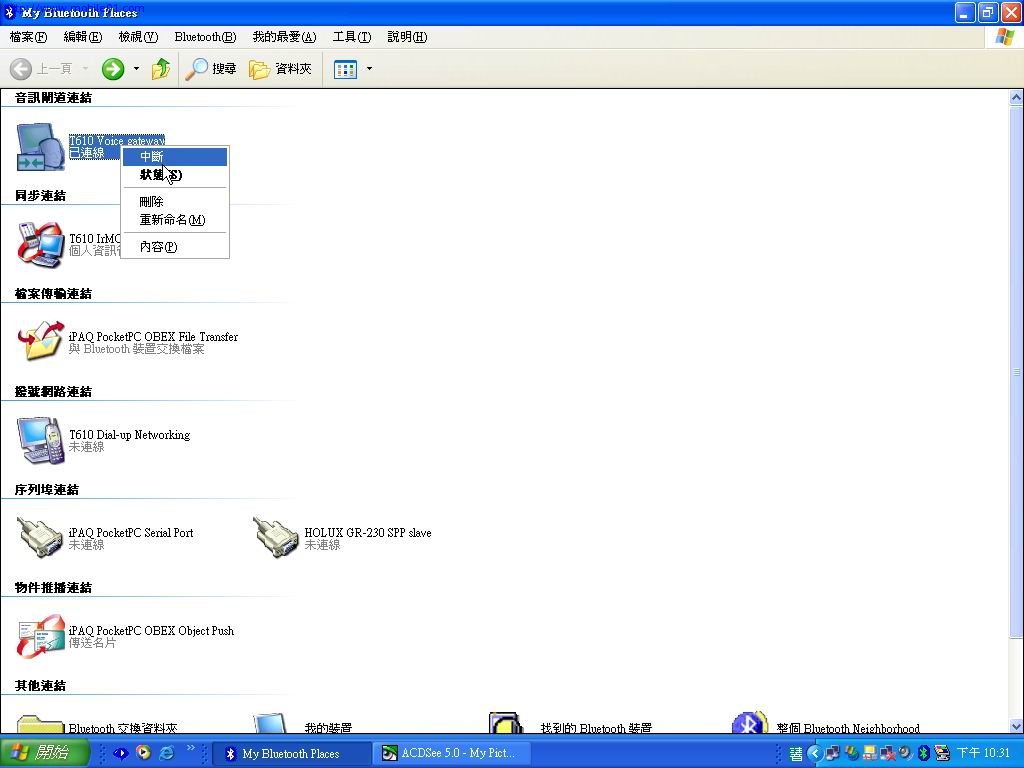The width and height of the screenshot is (1024, 768).
Task: Click the Views icon in toolbar
Action: click(x=345, y=69)
